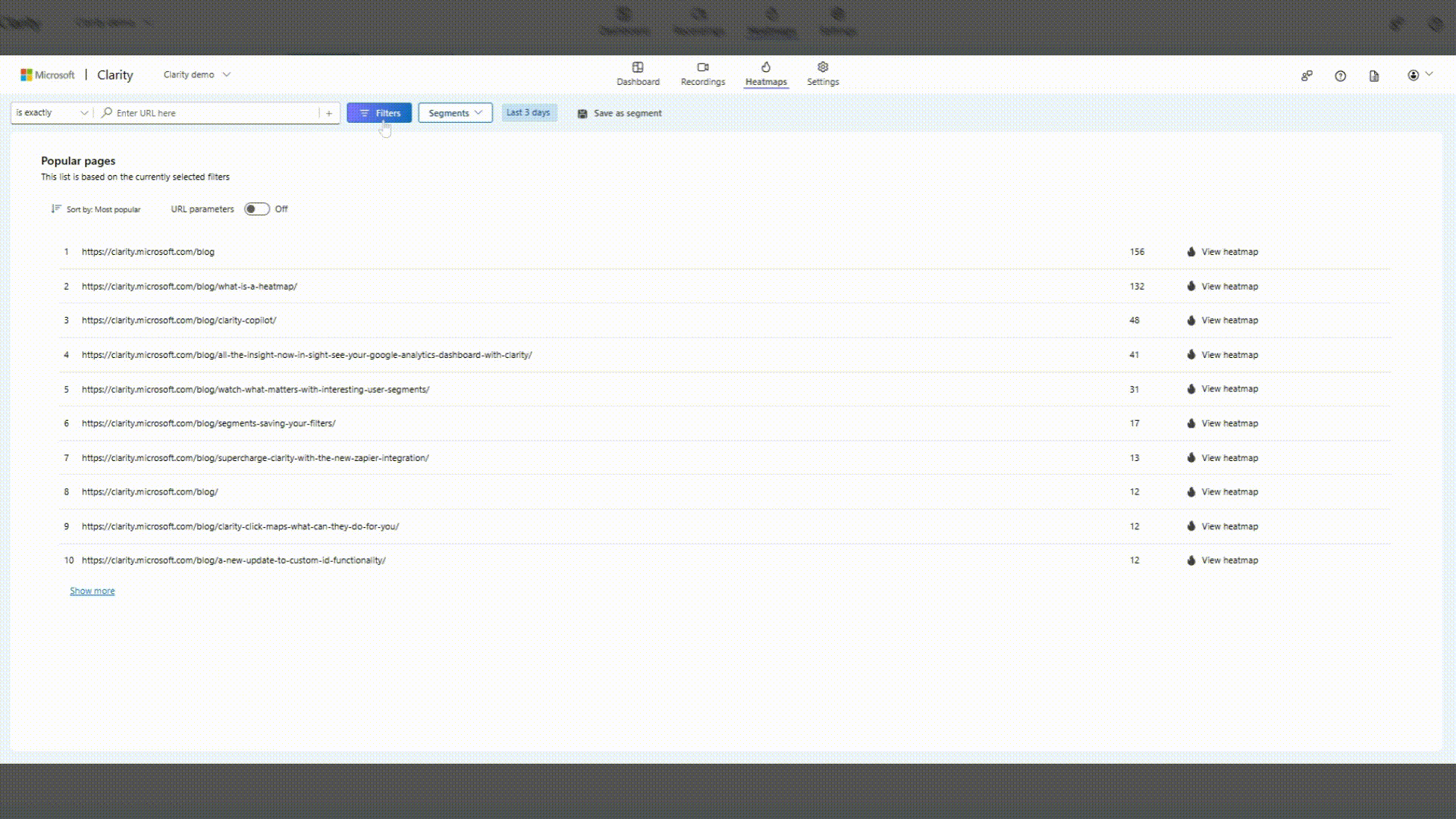Click the 48 view count

tap(1134, 321)
